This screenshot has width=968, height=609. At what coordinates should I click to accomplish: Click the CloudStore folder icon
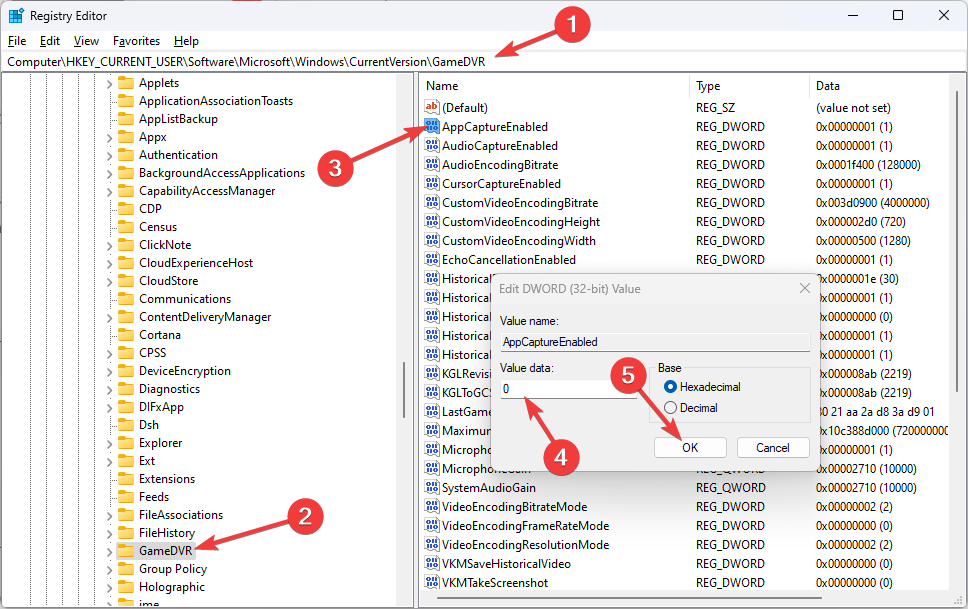coord(126,280)
